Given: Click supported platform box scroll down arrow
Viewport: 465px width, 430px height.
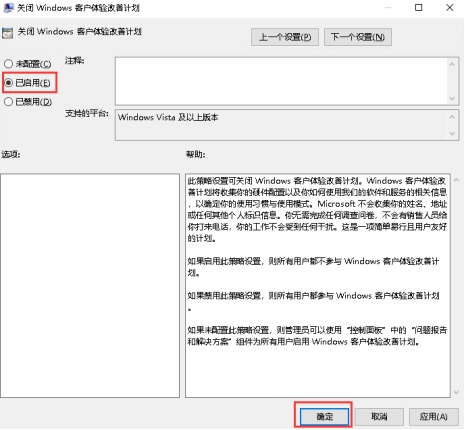Looking at the screenshot, I should pyautogui.click(x=452, y=134).
